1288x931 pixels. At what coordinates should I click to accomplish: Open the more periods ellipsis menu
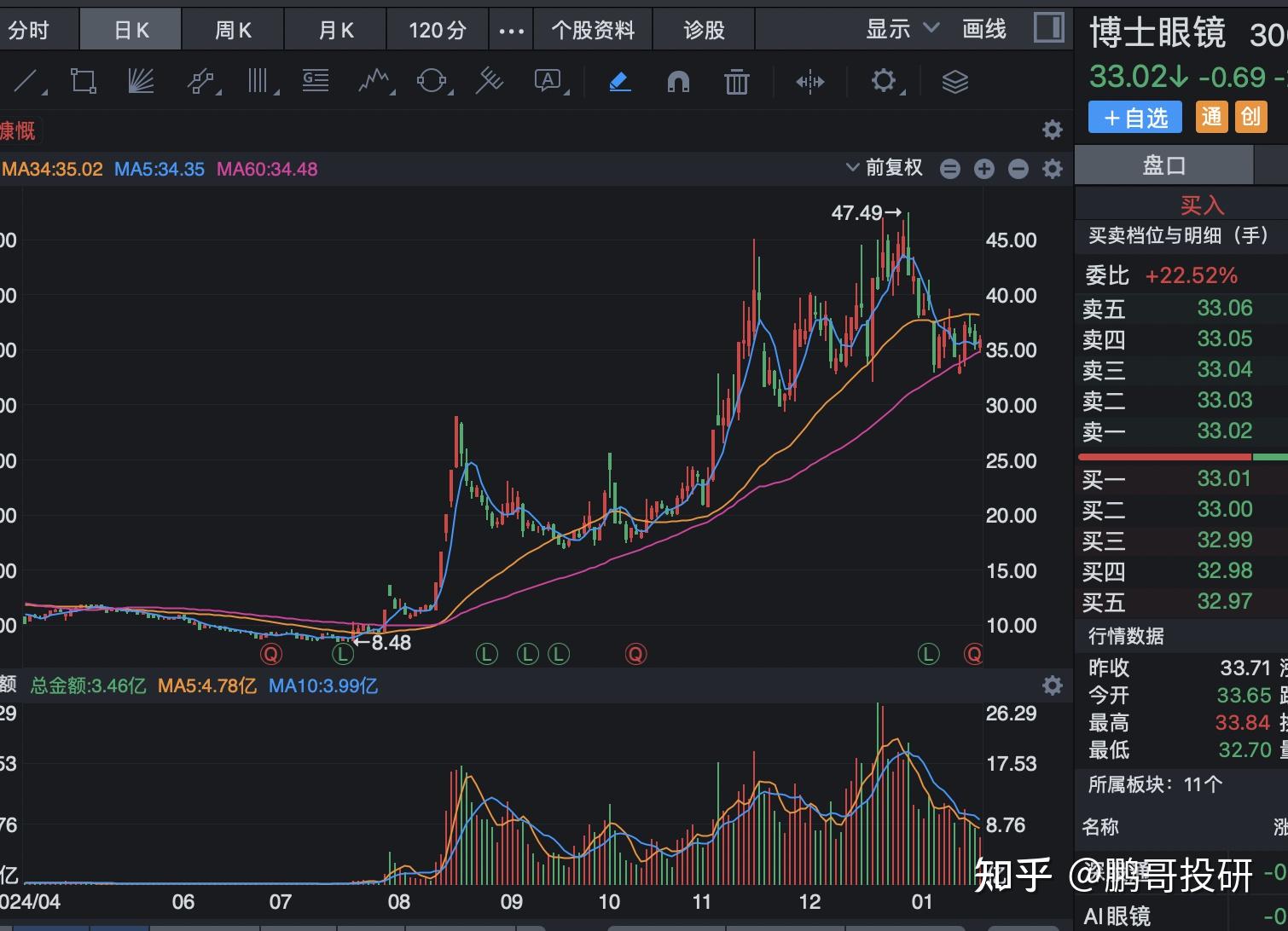coord(511,31)
